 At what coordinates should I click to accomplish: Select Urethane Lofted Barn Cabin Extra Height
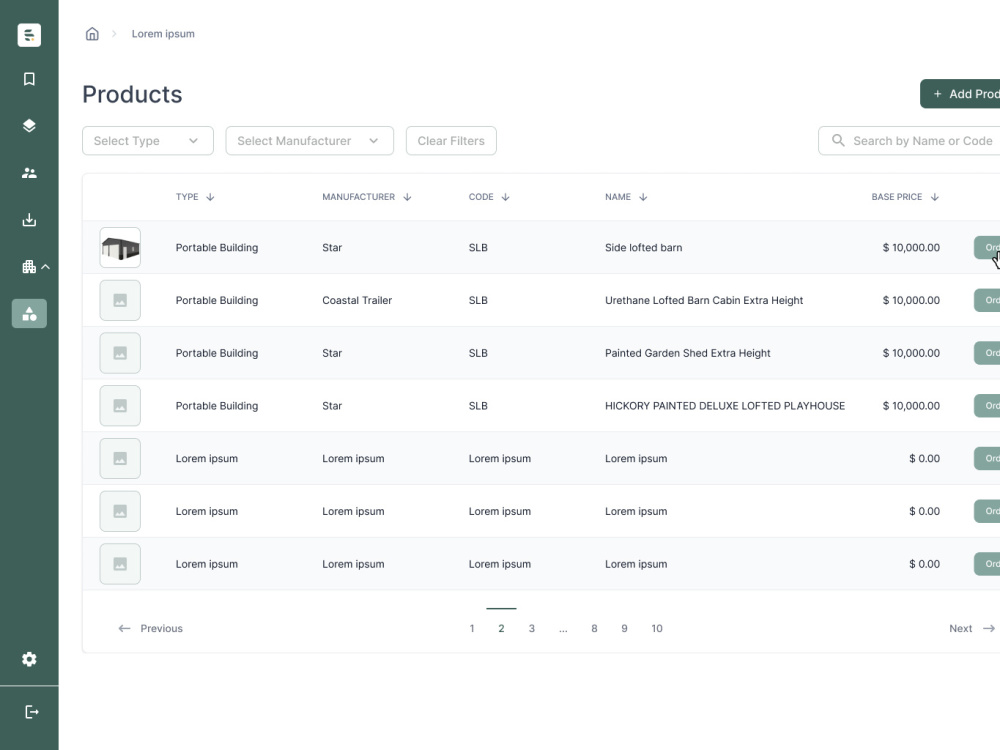[x=704, y=300]
